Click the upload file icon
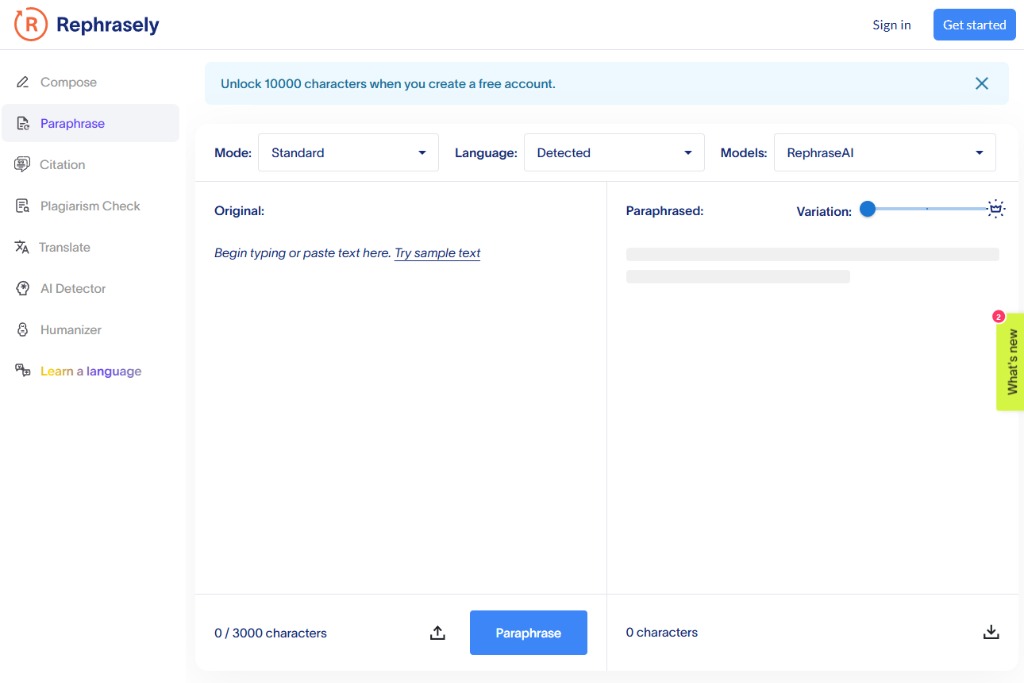The image size is (1024, 683). (437, 633)
